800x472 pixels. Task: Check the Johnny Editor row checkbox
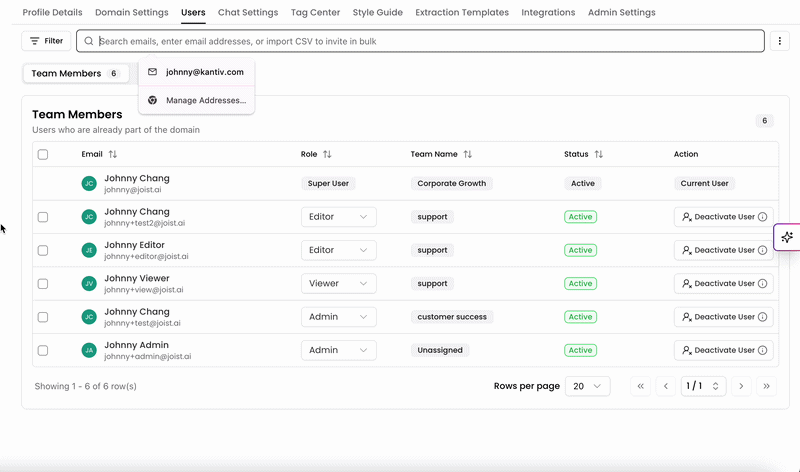(43, 251)
